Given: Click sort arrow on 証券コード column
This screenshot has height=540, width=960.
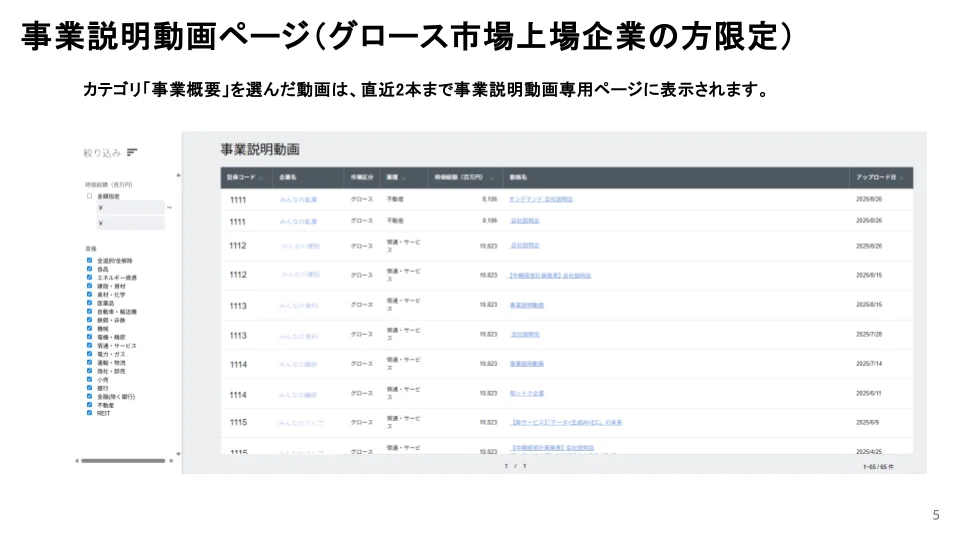Looking at the screenshot, I should click(x=262, y=178).
